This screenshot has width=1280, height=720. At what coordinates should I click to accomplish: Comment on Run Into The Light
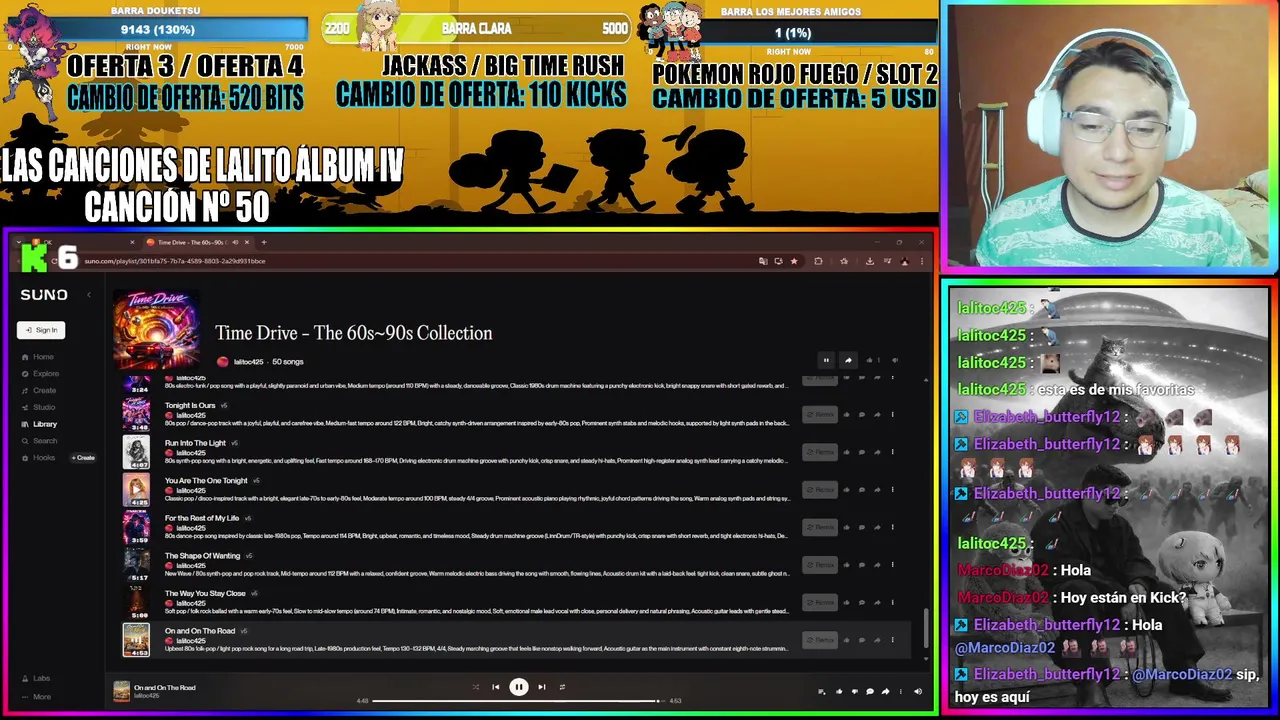coord(862,452)
